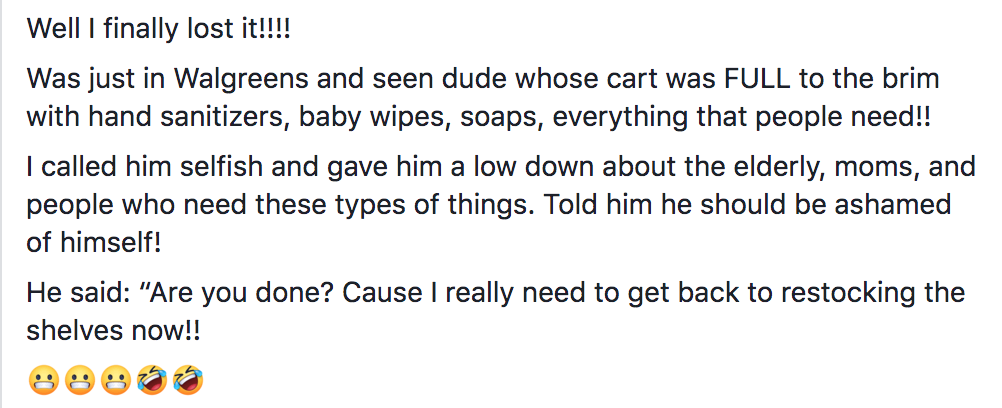Click the second grimacing face emoji
1002x408 pixels.
pos(78,380)
